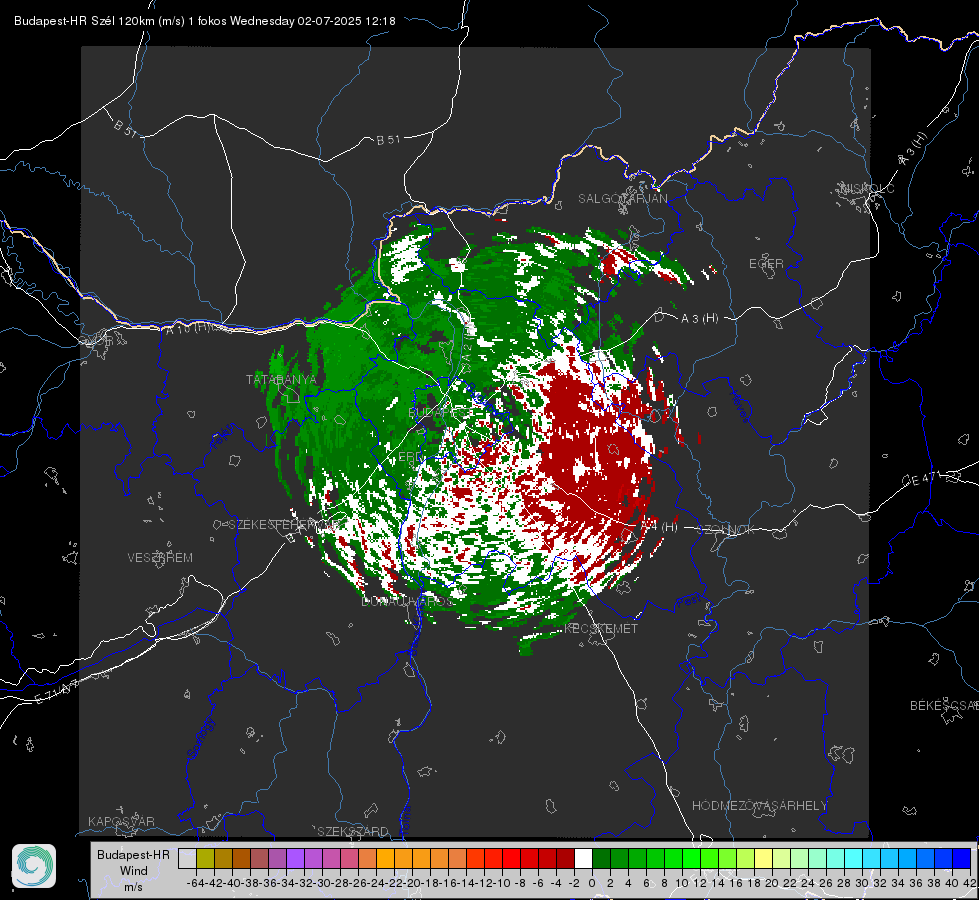Choose the orange swatch between -24 and -22
This screenshot has width=979, height=900.
point(385,859)
